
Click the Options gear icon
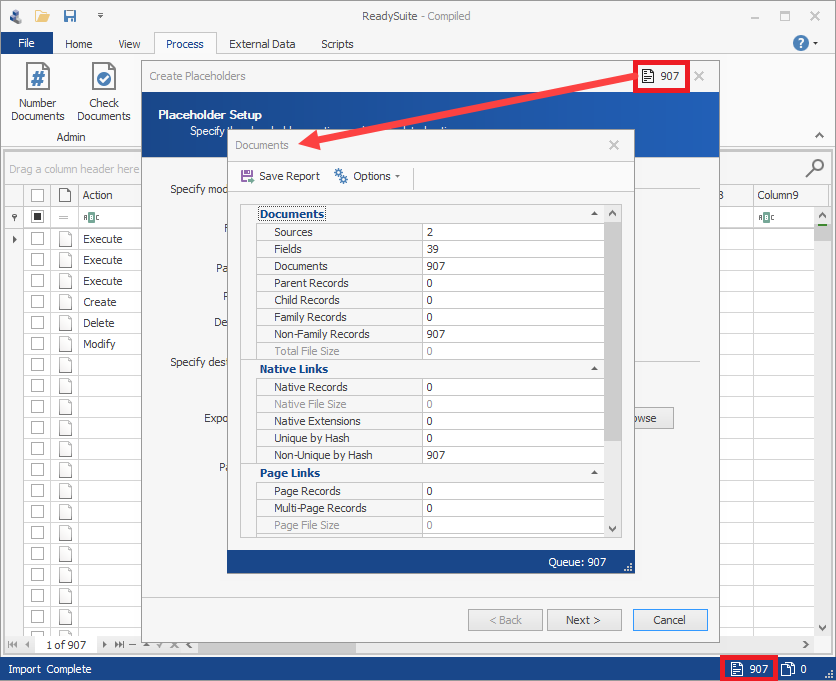point(339,175)
